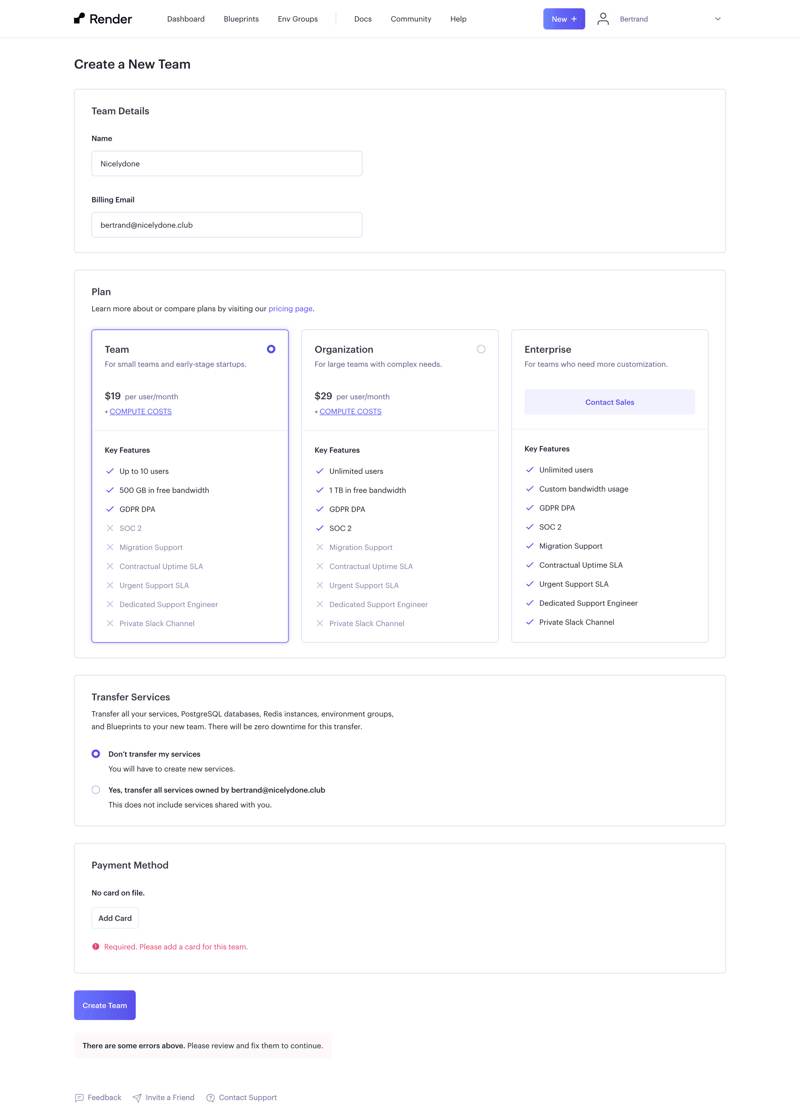This screenshot has width=800, height=1120.
Task: Select transfer all services owned by bertrand
Action: (95, 789)
